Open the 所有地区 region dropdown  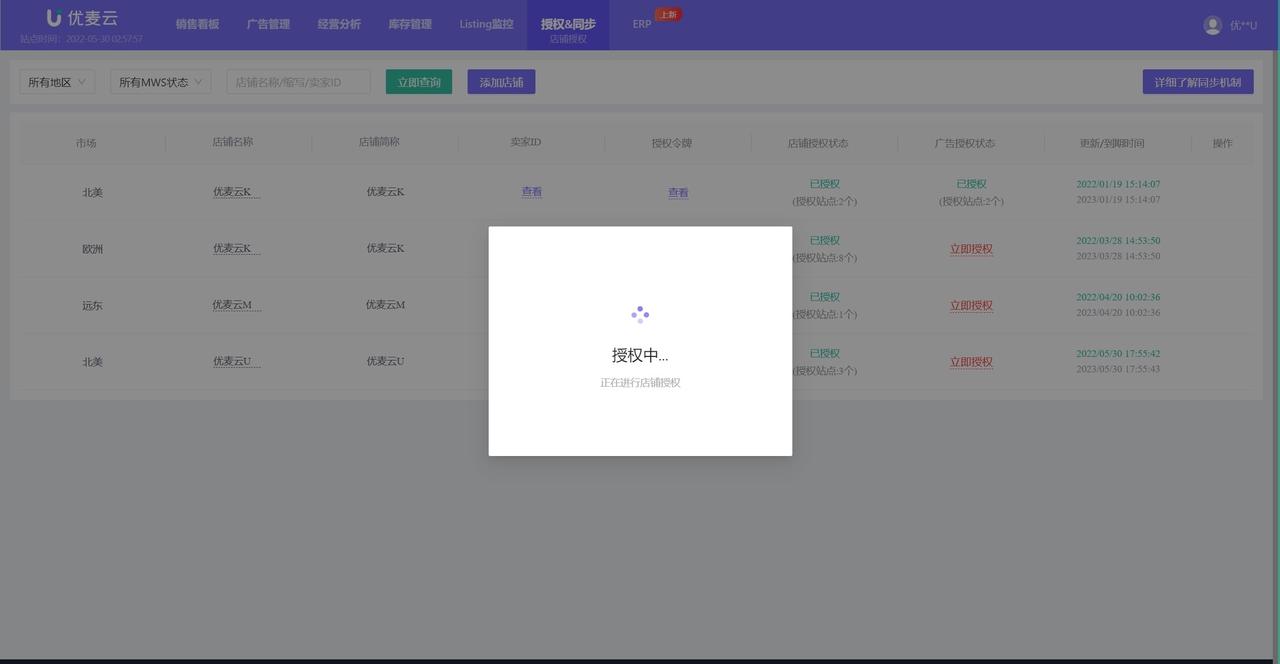tap(56, 81)
